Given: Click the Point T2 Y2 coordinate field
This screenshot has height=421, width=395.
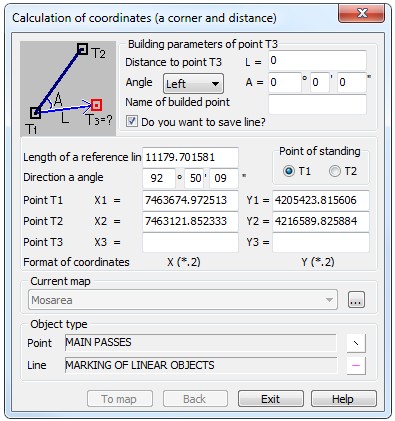Looking at the screenshot, I should 321,221.
